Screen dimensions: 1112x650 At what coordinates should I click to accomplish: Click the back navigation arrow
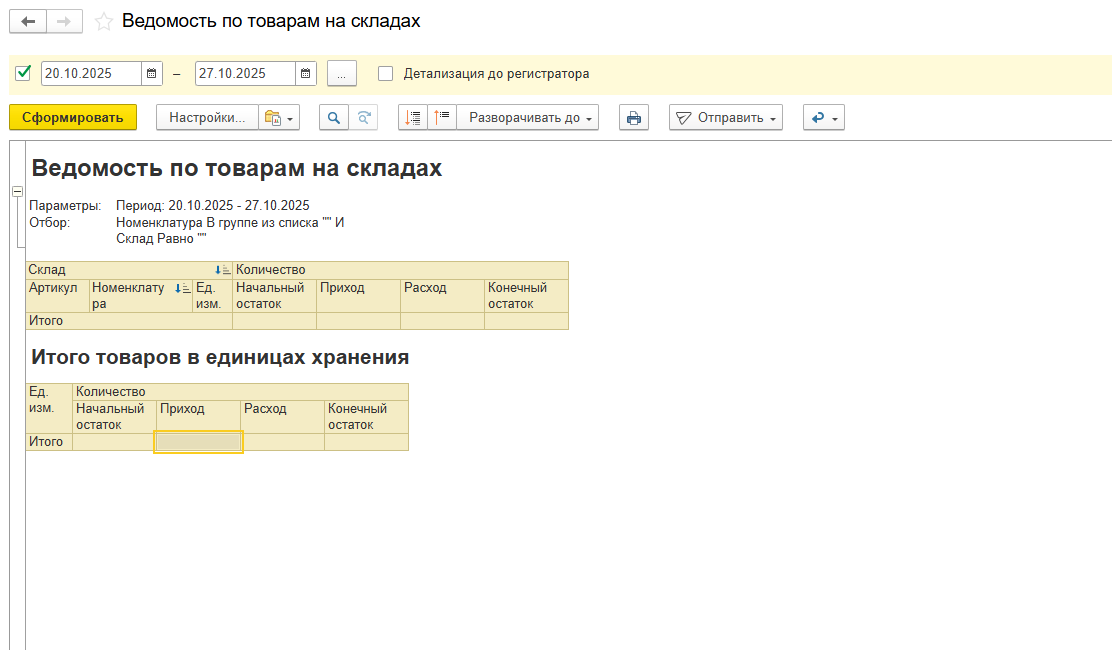(27, 21)
